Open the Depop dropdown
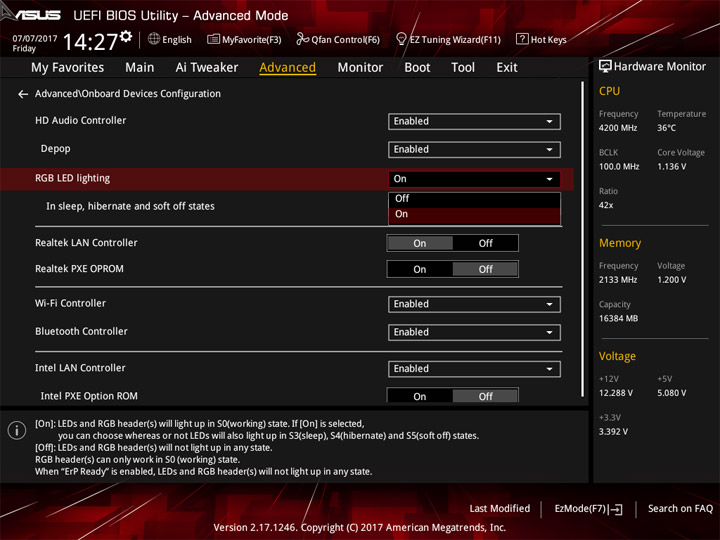The width and height of the screenshot is (720, 540). pyautogui.click(x=474, y=150)
